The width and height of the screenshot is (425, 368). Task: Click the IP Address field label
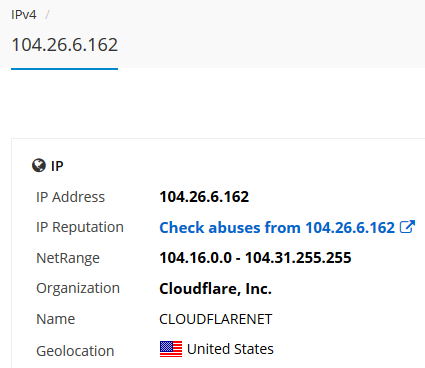point(70,197)
